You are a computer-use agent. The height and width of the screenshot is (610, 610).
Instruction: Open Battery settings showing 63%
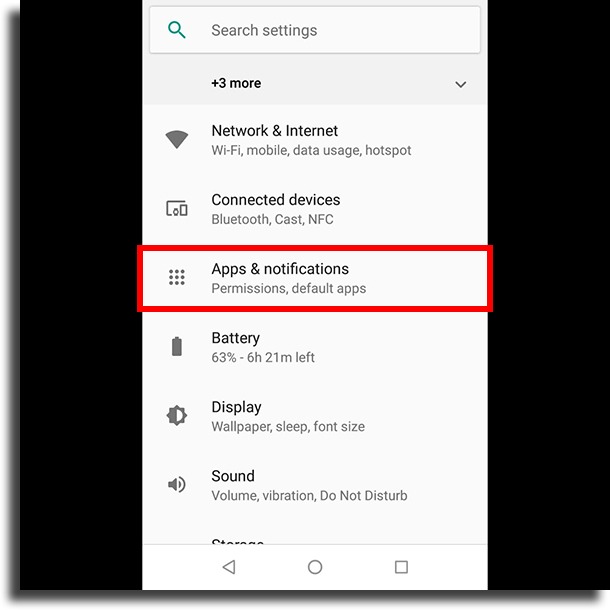tap(315, 347)
